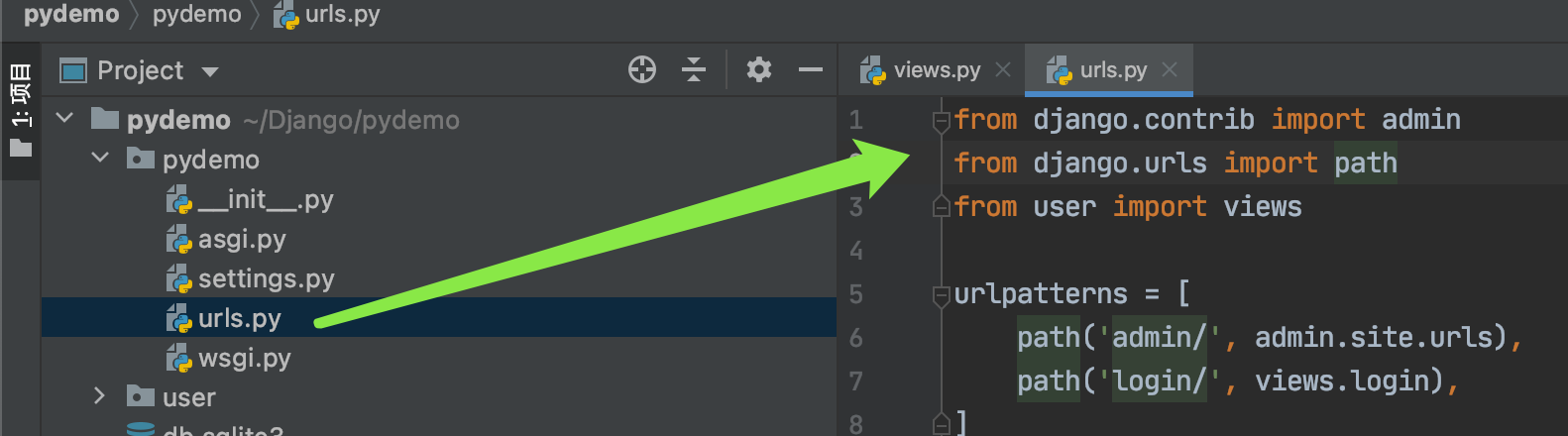Expand the user folder

click(x=99, y=396)
